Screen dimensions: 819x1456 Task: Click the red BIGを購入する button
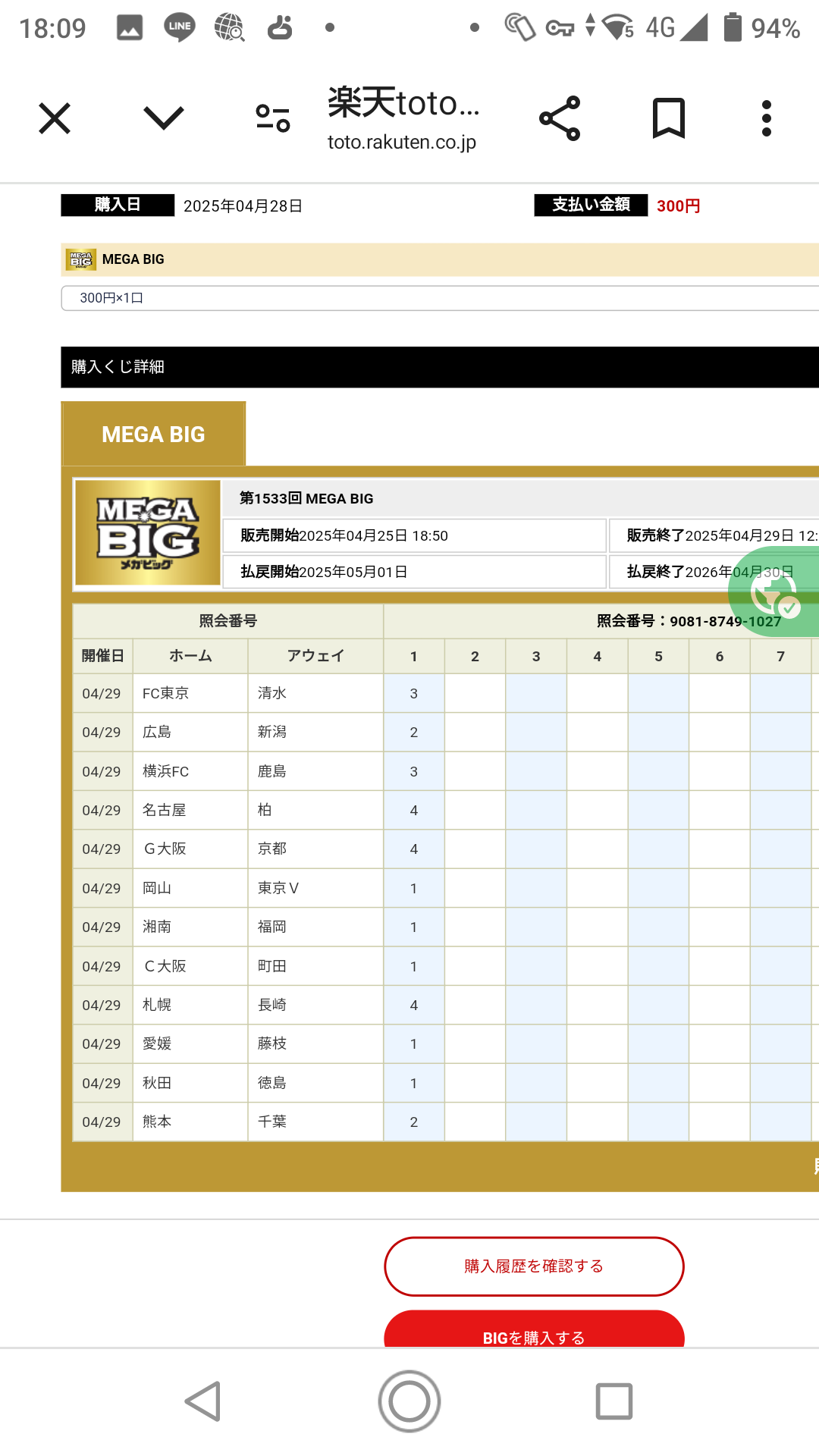click(534, 1330)
